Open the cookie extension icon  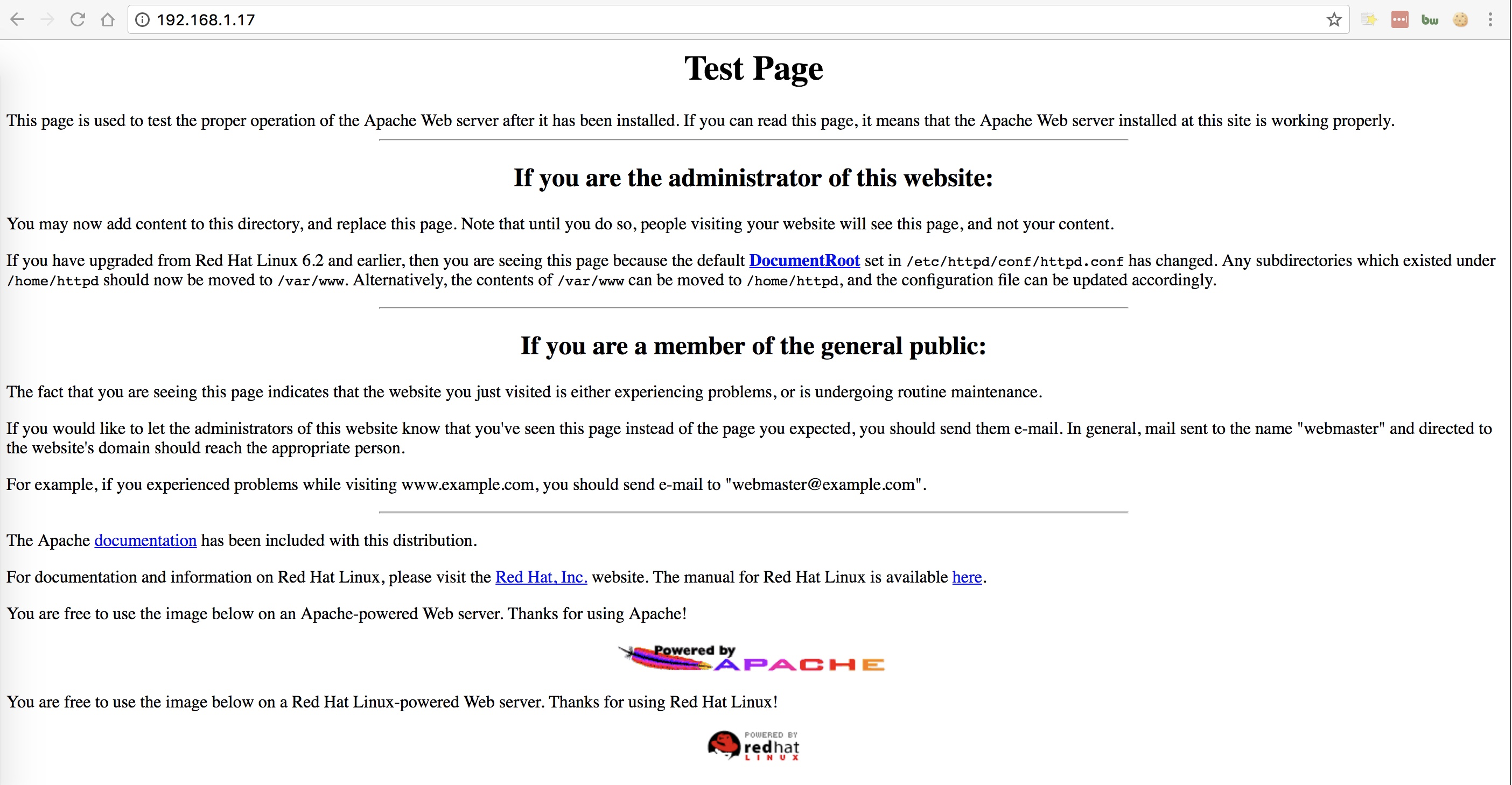pos(1460,20)
